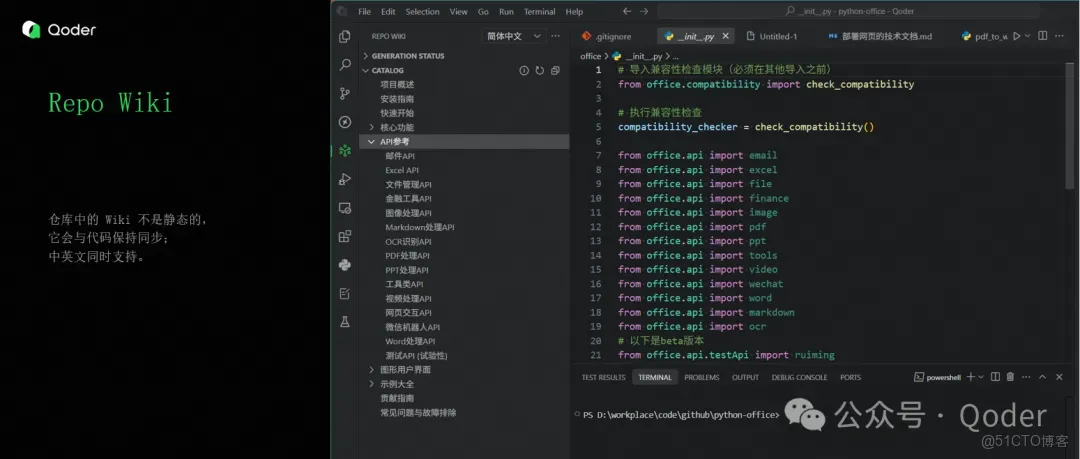The width and height of the screenshot is (1080, 459).
Task: Open the Repo Wiki view icon
Action: click(345, 150)
